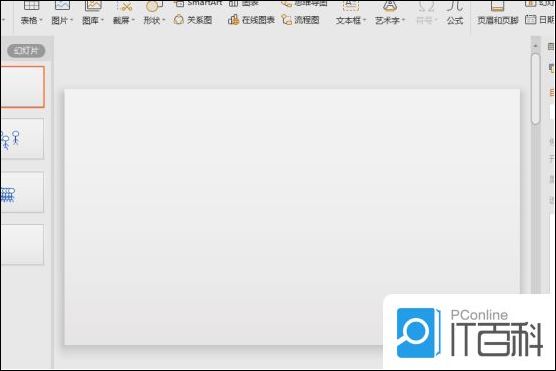556x371 pixels.
Task: Click the 页眉和页脚 label
Action: tap(498, 21)
